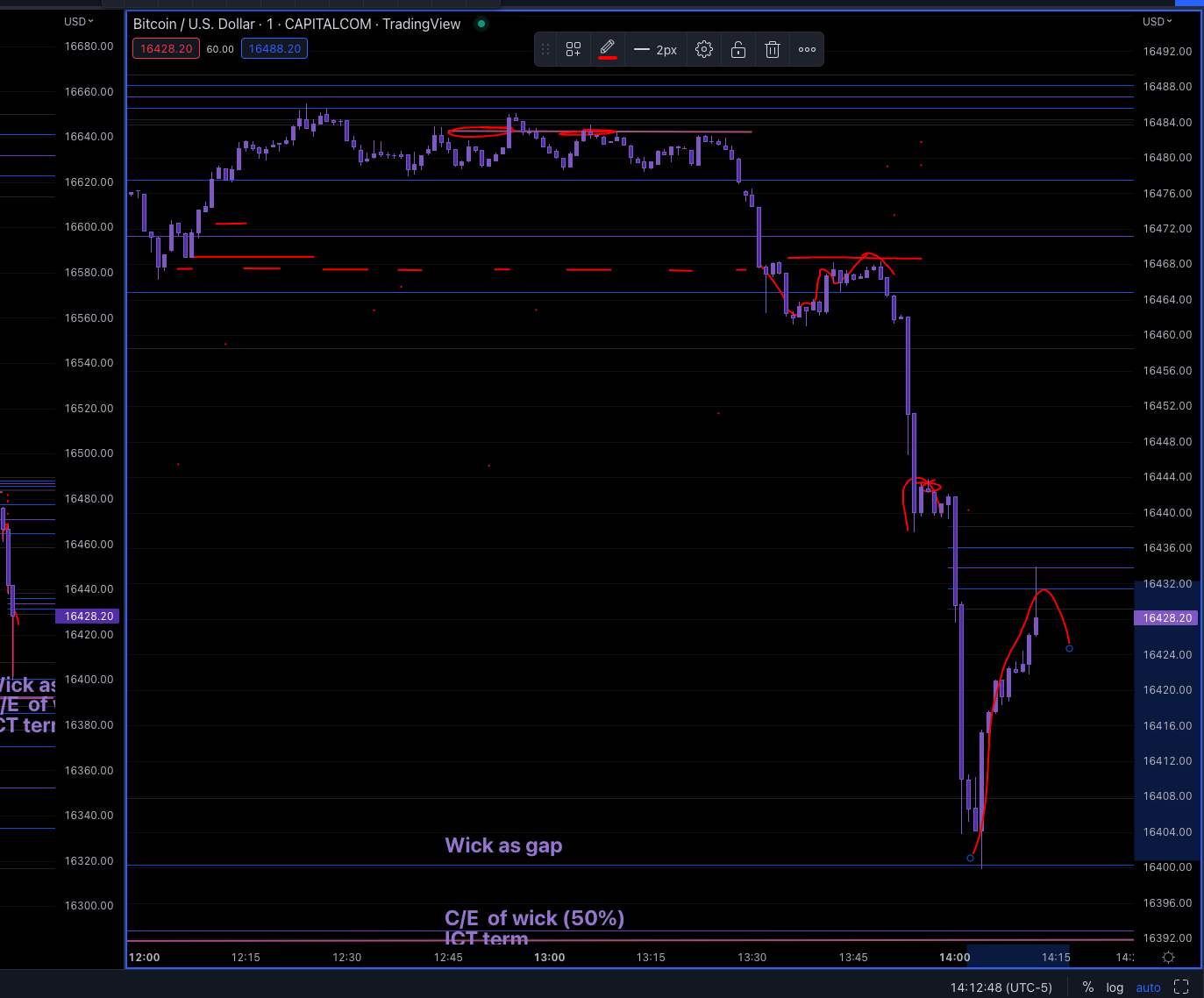Select the pencil drawing tool

click(608, 46)
